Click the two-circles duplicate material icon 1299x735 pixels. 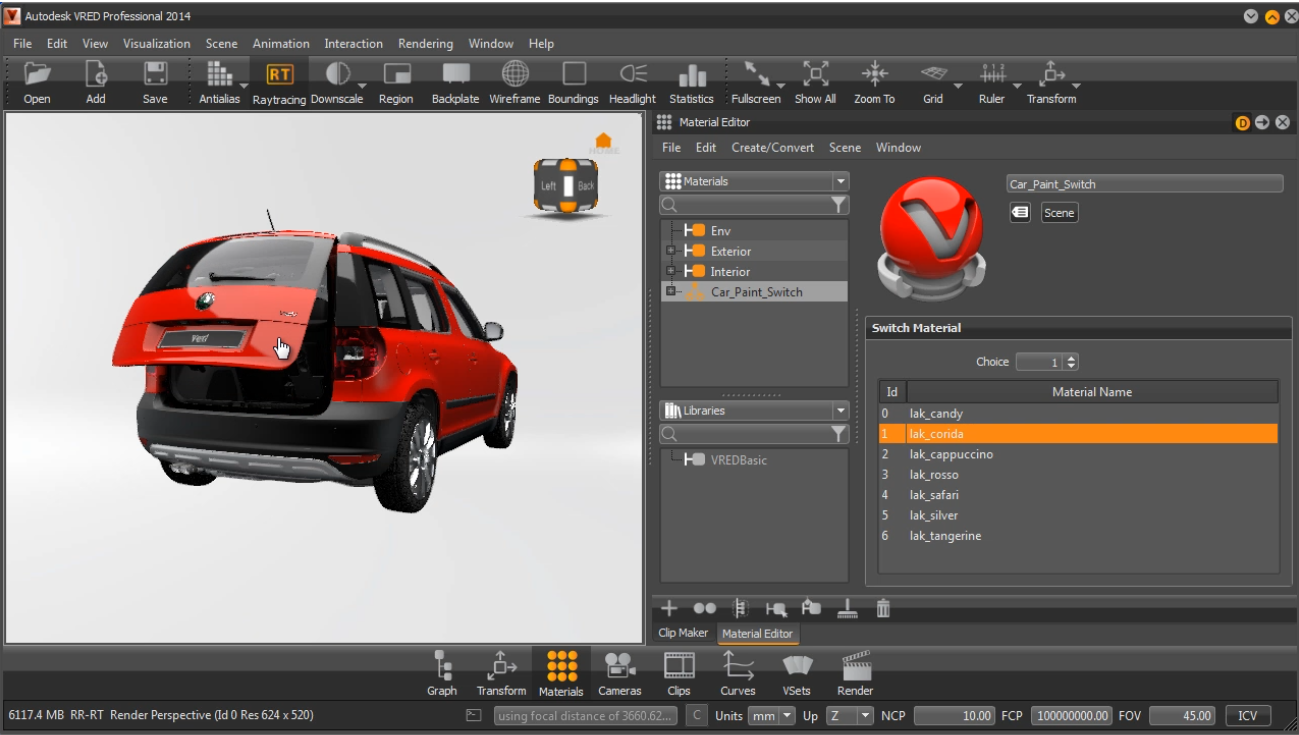704,608
